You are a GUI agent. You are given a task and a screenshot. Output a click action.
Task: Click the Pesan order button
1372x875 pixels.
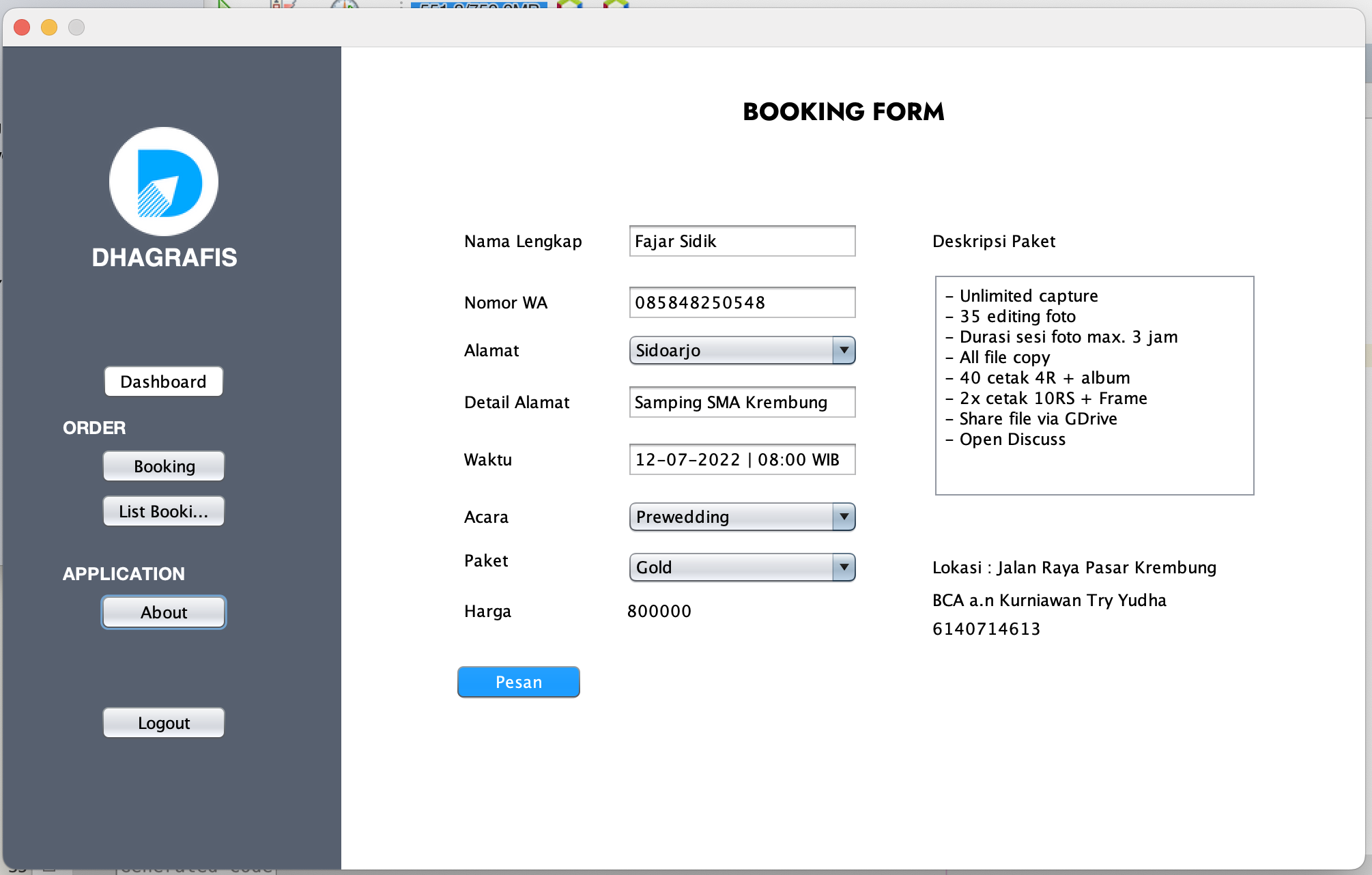click(518, 681)
